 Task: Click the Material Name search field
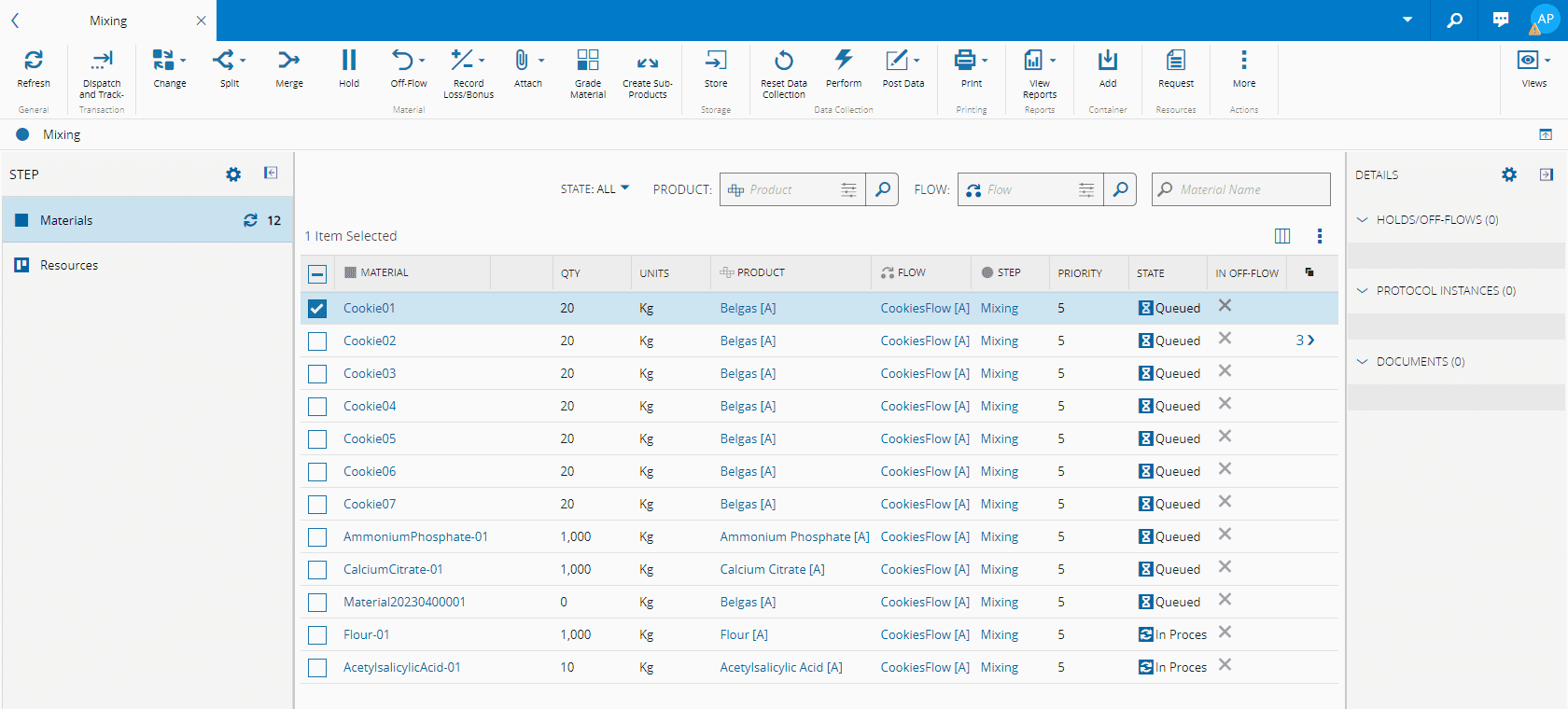pyautogui.click(x=1249, y=190)
